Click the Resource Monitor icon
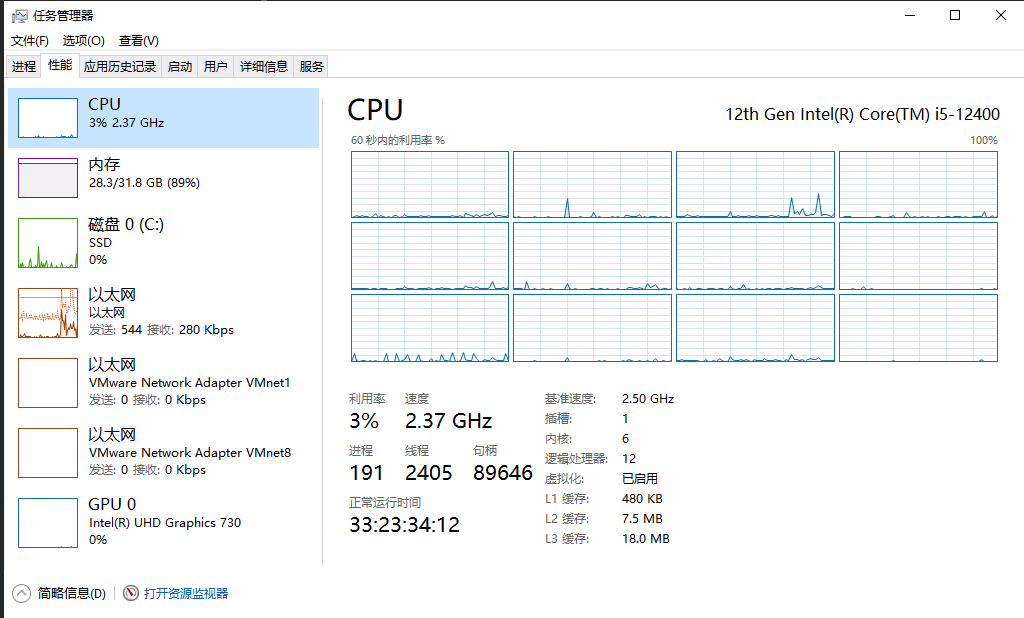The width and height of the screenshot is (1024, 618). (131, 593)
